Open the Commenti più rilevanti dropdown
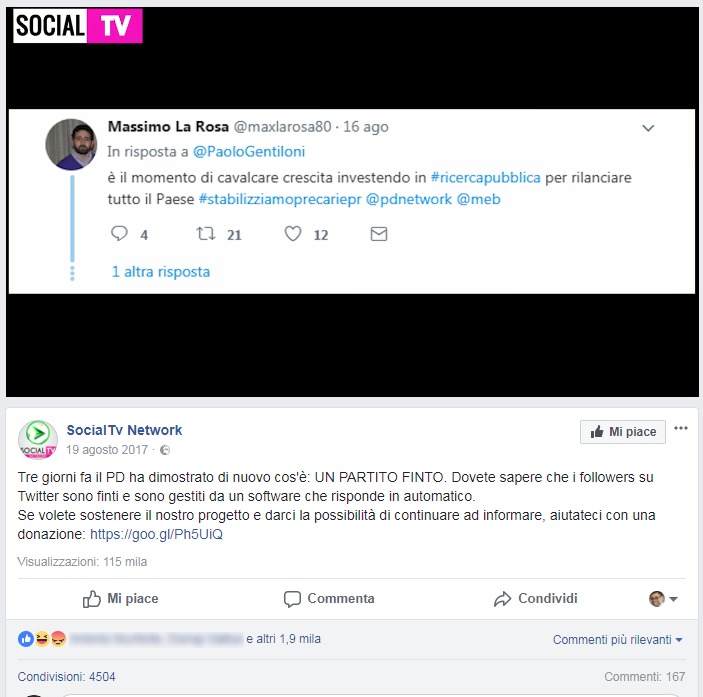Screen dimensions: 703x697 [x=617, y=640]
